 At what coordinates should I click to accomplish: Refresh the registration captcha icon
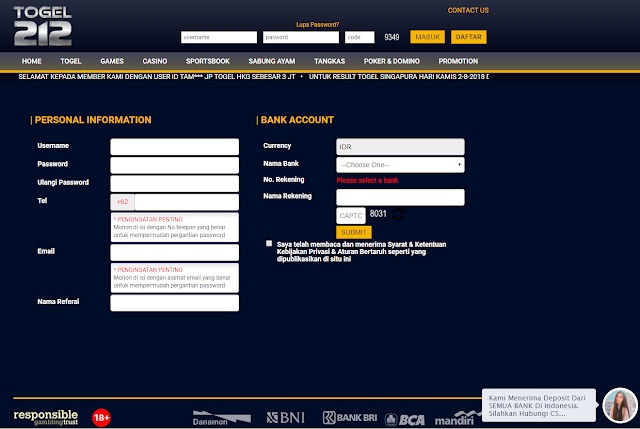coord(398,214)
